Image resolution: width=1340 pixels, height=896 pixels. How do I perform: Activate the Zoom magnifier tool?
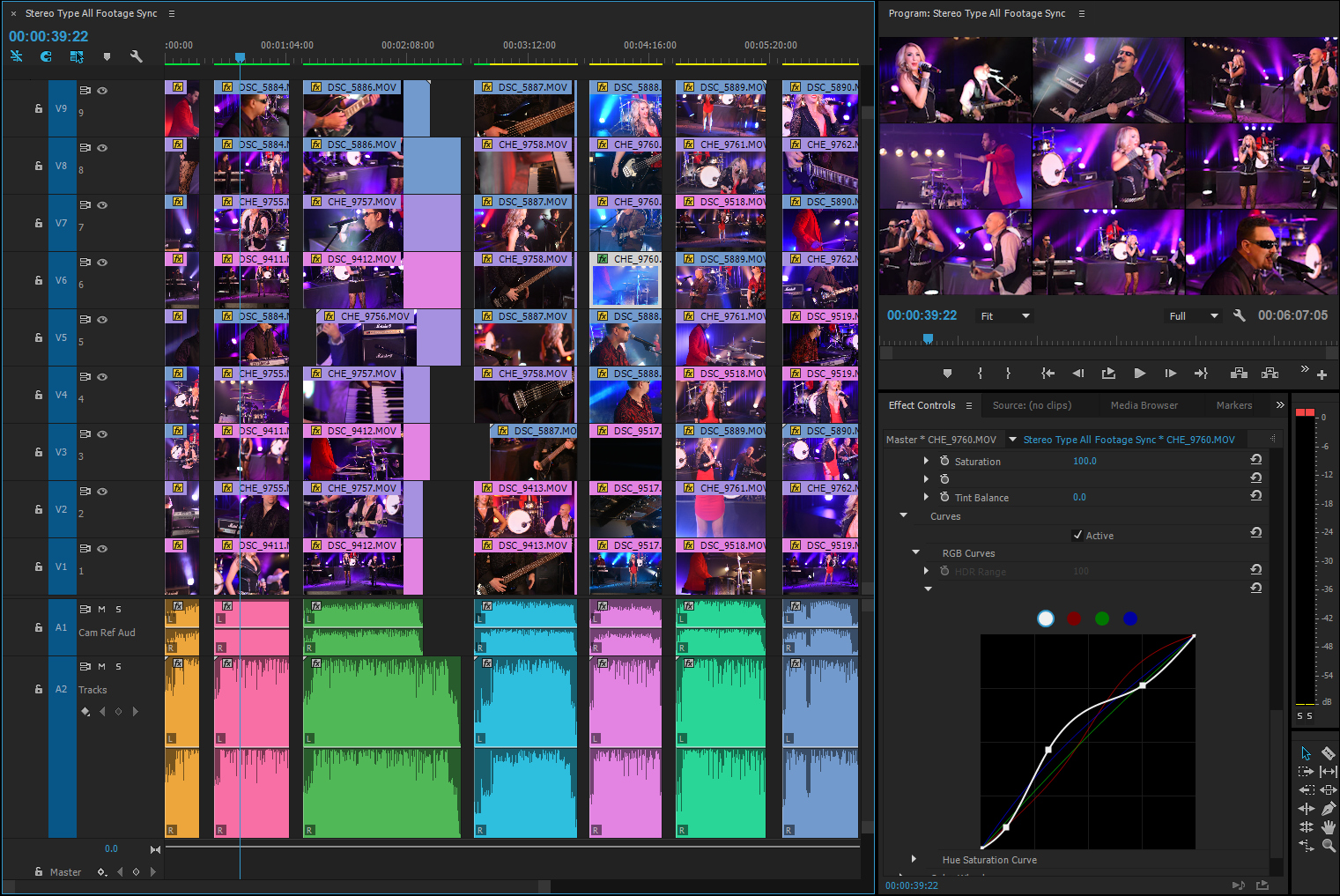pyautogui.click(x=1328, y=846)
